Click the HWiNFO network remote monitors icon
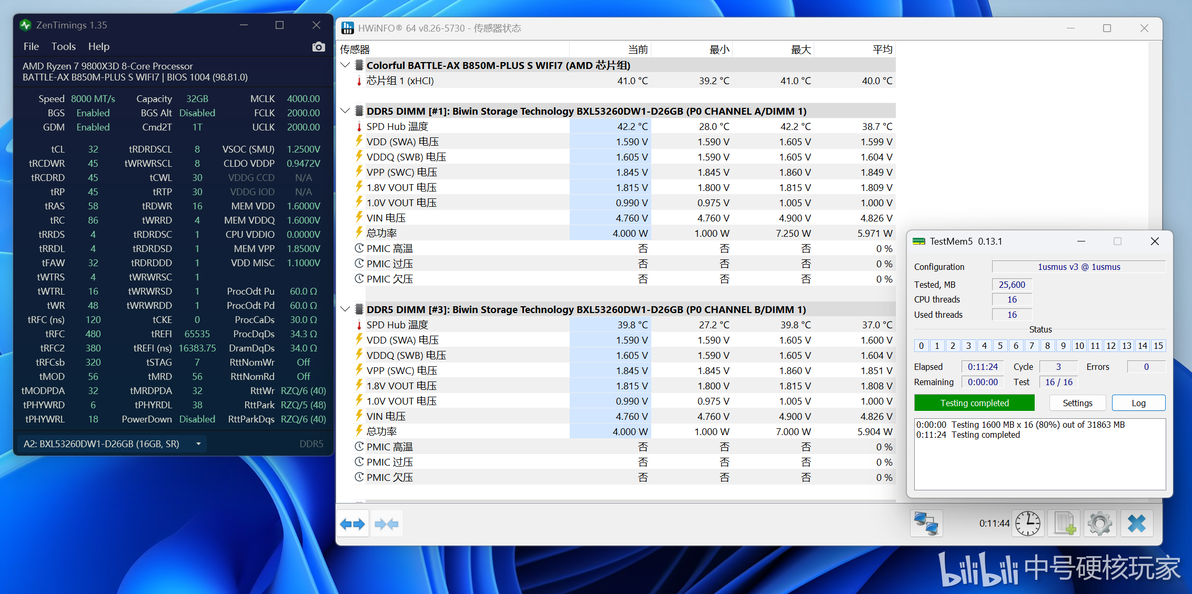The width and height of the screenshot is (1192, 594). (927, 523)
